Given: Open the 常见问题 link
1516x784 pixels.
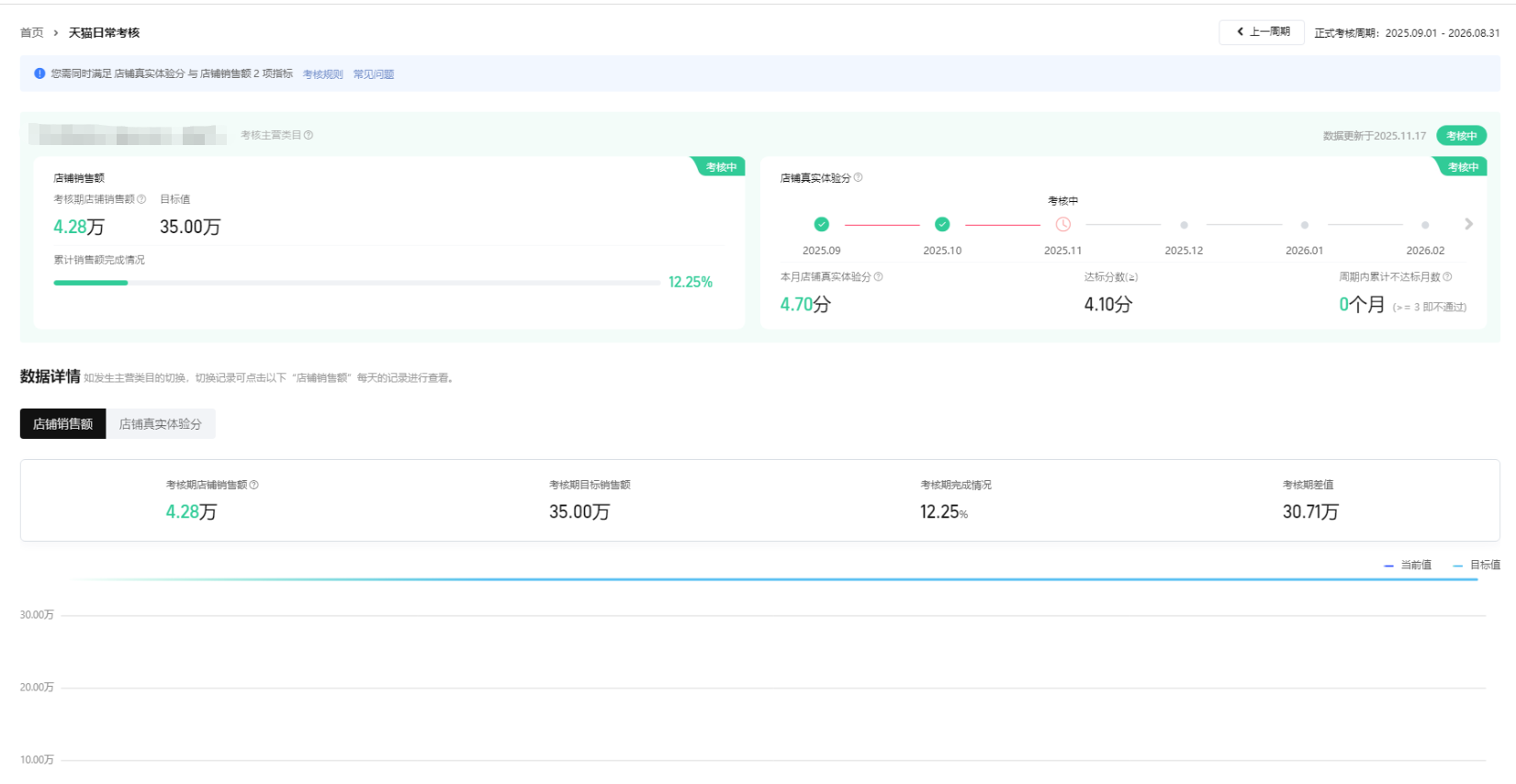Looking at the screenshot, I should coord(373,74).
